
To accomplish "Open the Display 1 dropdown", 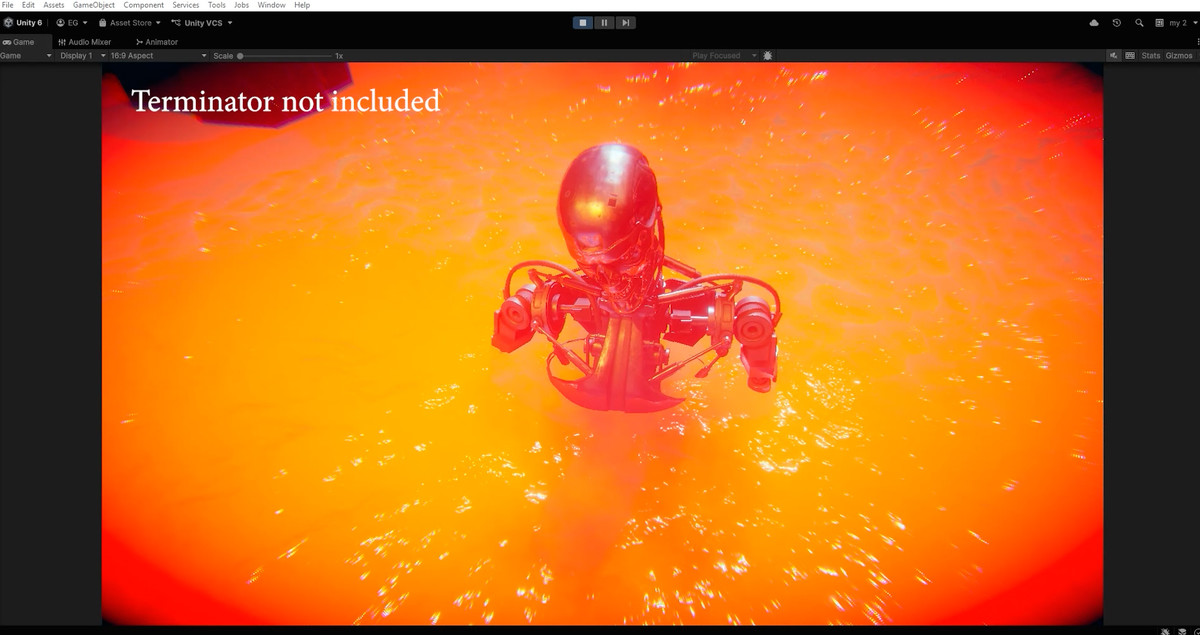I will (82, 56).
